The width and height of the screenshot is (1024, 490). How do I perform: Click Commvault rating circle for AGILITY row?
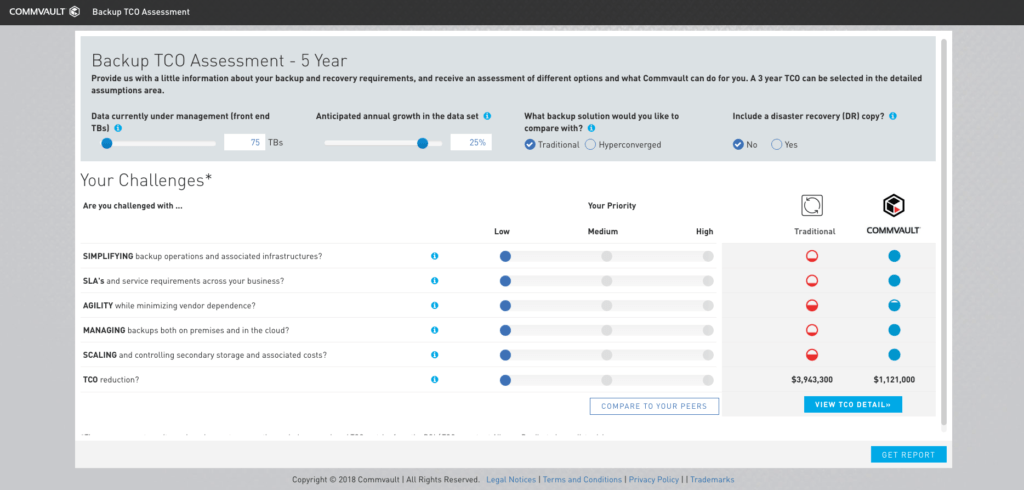tap(894, 305)
